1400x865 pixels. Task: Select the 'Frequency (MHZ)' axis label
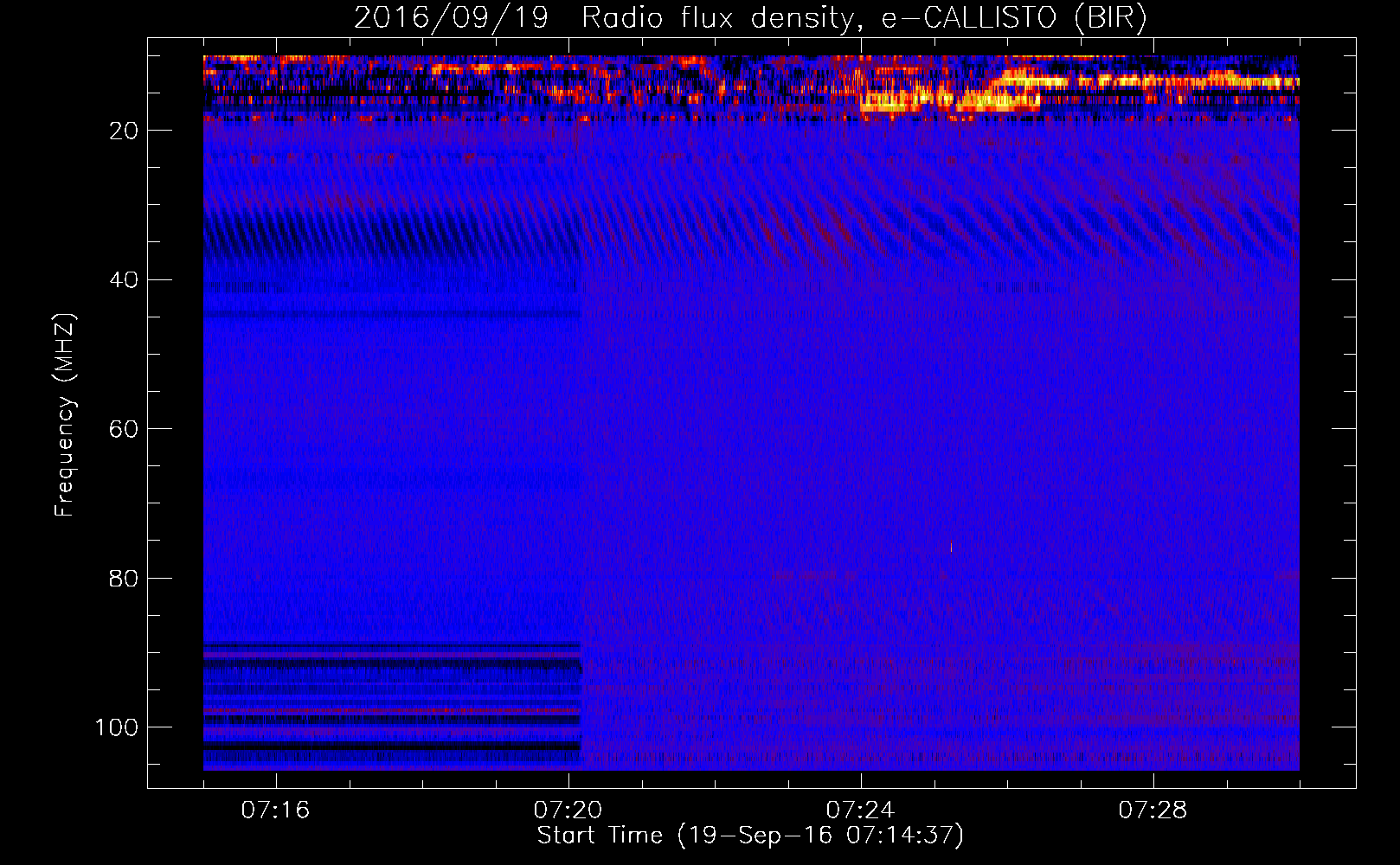[x=65, y=415]
